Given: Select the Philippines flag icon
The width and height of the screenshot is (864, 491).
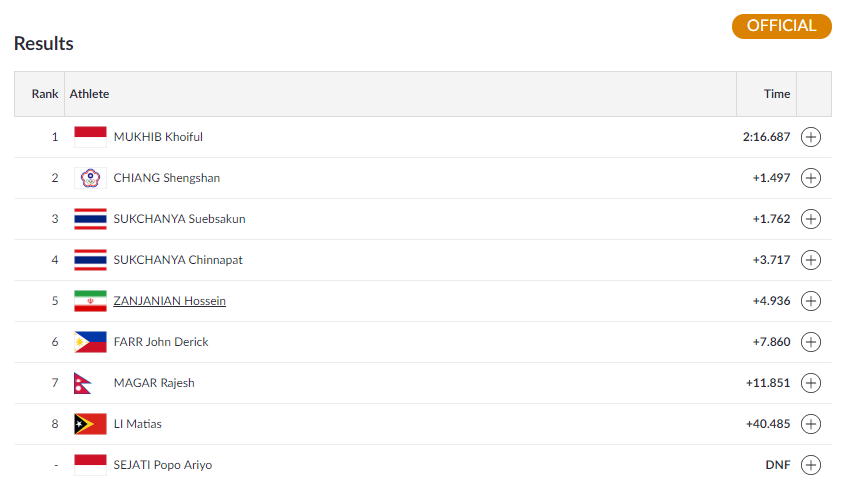Looking at the screenshot, I should [90, 342].
